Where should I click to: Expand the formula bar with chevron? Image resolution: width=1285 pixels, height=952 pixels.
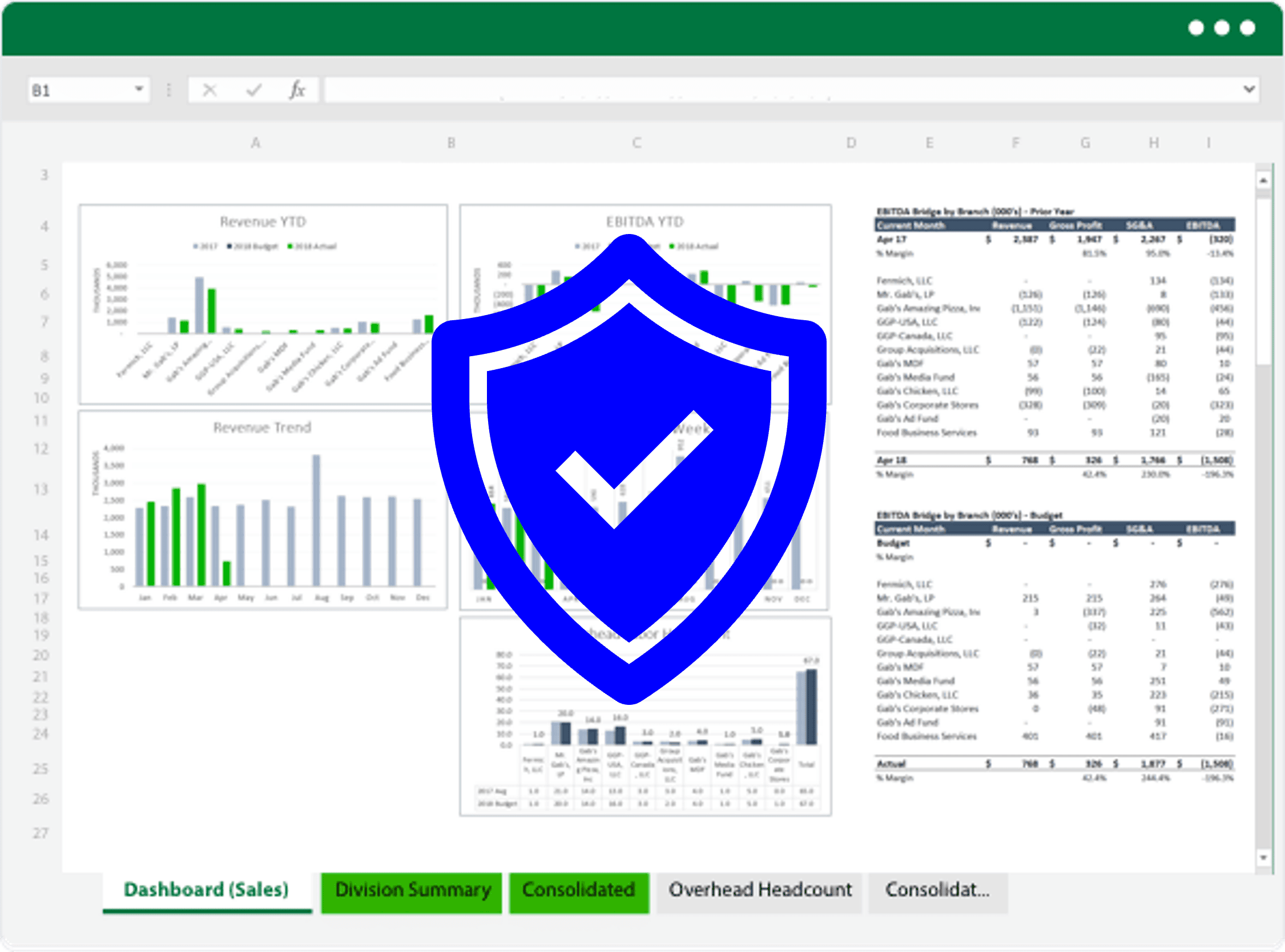tap(1248, 90)
